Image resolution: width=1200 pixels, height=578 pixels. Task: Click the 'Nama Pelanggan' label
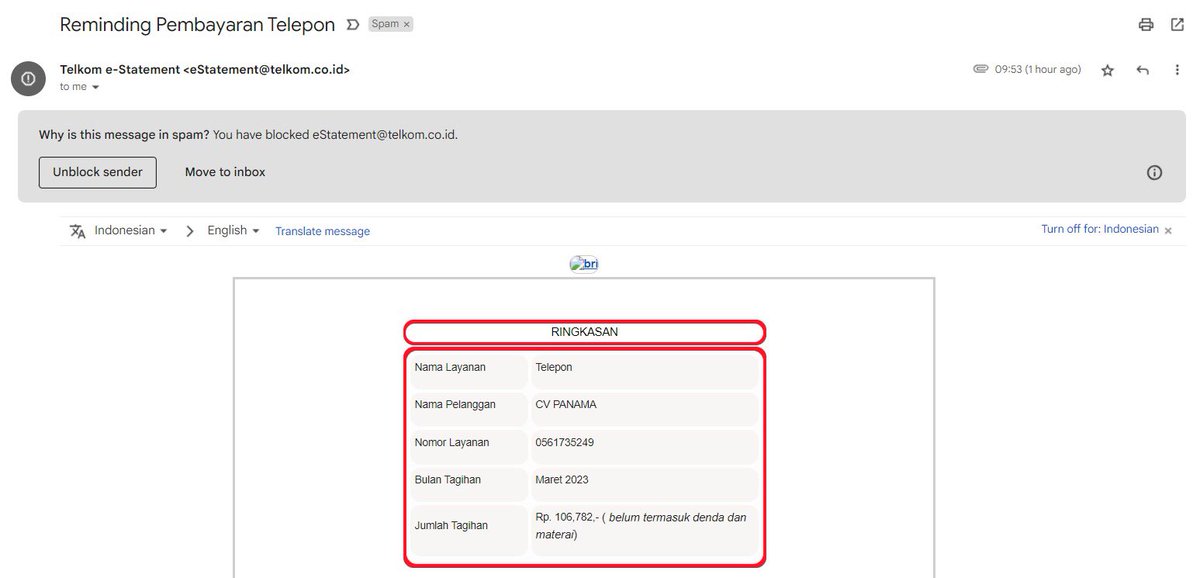point(455,405)
